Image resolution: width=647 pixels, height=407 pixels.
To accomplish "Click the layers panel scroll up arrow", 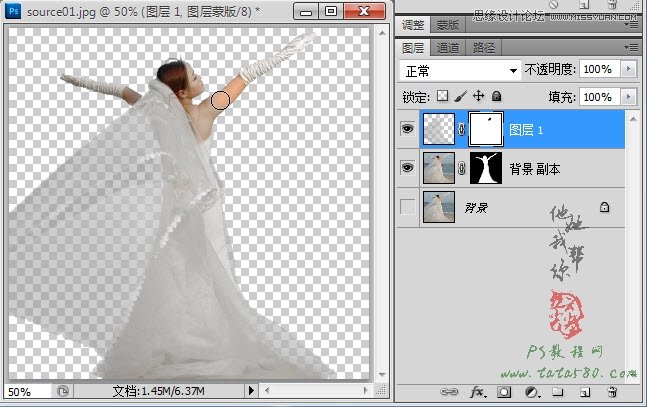I will click(633, 118).
